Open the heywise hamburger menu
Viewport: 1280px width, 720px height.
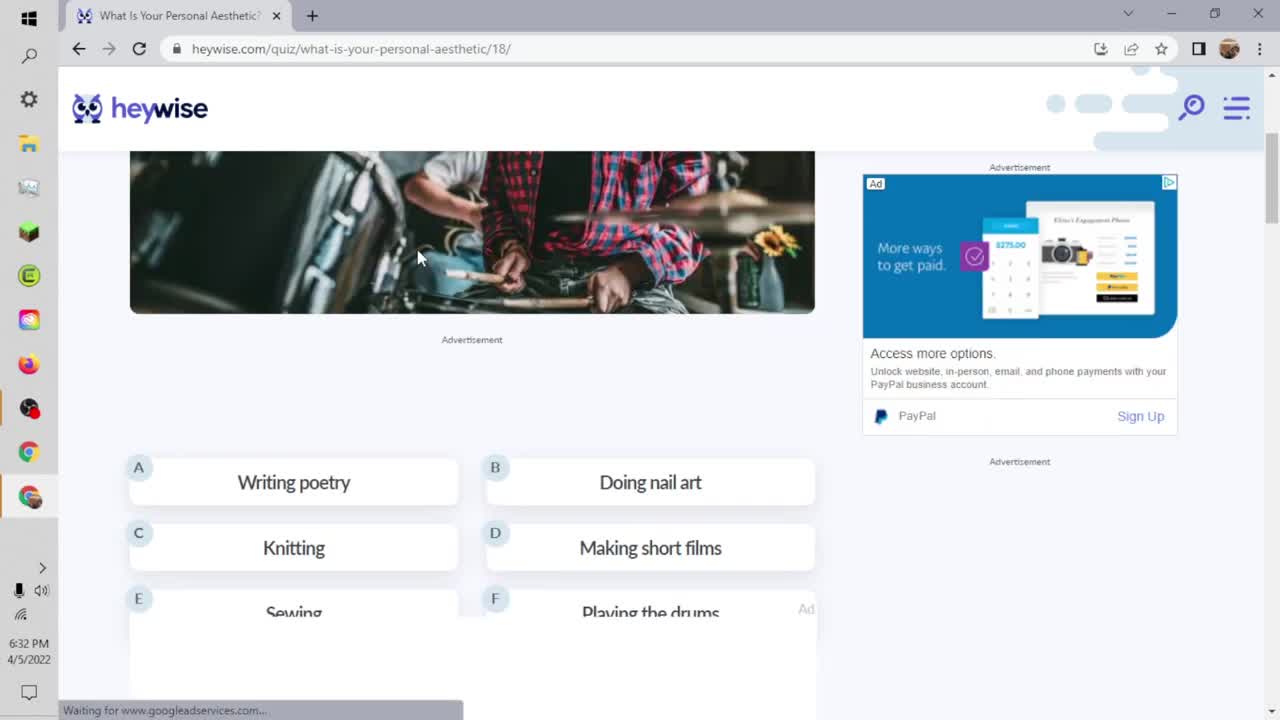(1237, 108)
